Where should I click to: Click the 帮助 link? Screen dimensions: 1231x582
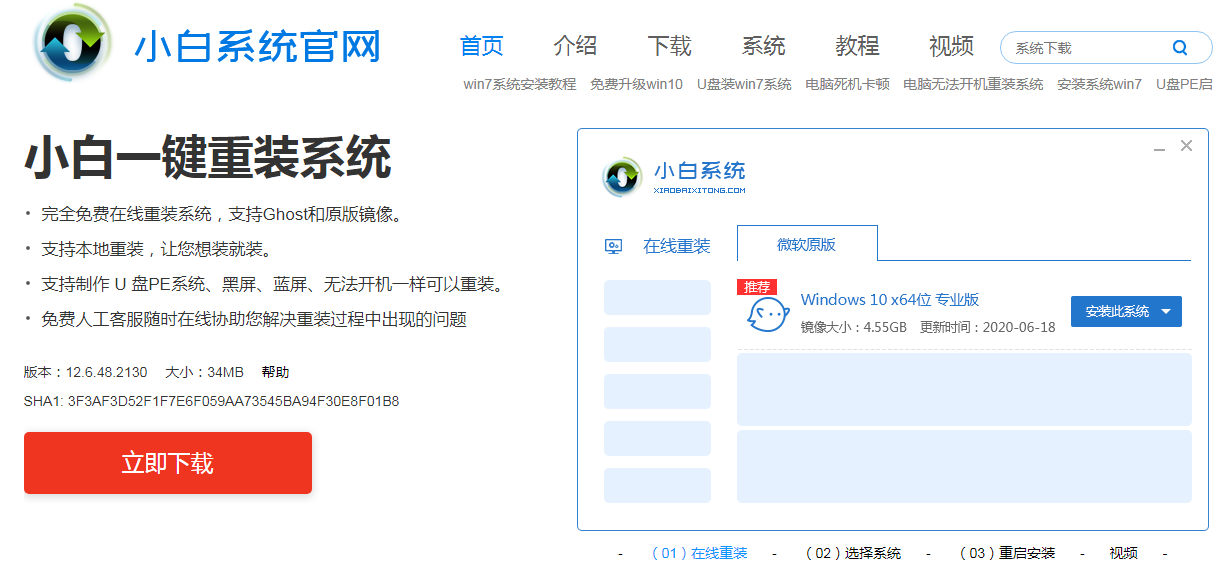point(275,372)
